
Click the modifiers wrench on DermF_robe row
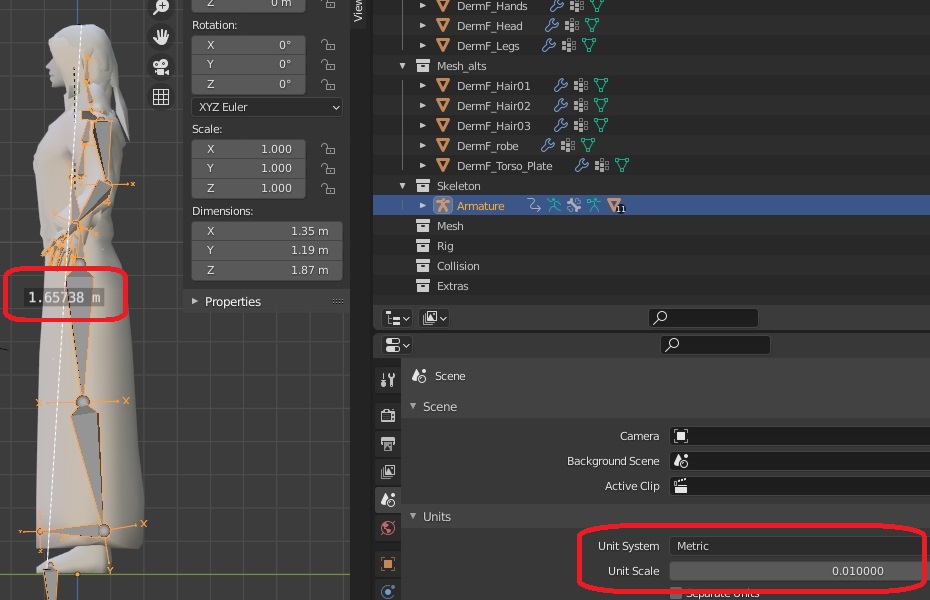[x=547, y=145]
